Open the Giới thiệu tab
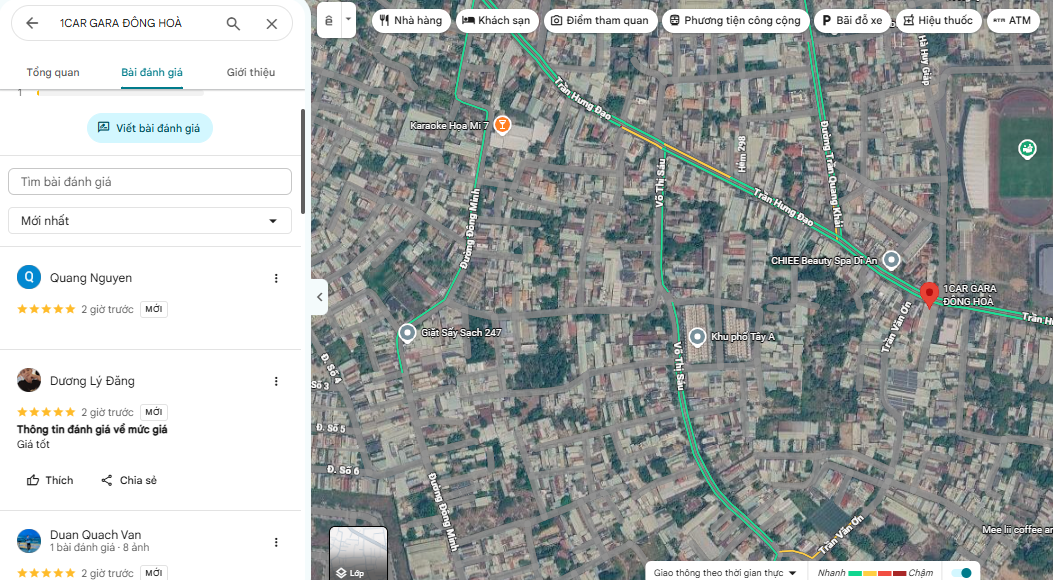This screenshot has width=1053, height=580. (x=250, y=72)
